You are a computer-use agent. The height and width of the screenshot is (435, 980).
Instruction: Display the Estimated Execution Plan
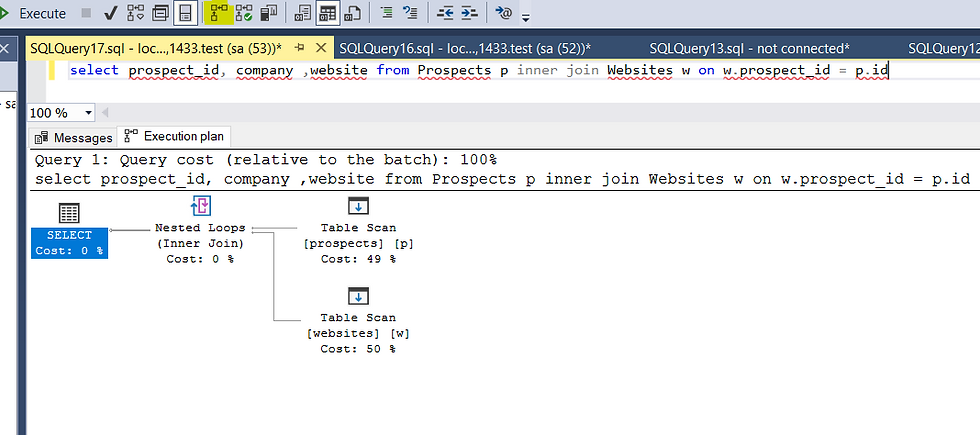pyautogui.click(x=135, y=13)
